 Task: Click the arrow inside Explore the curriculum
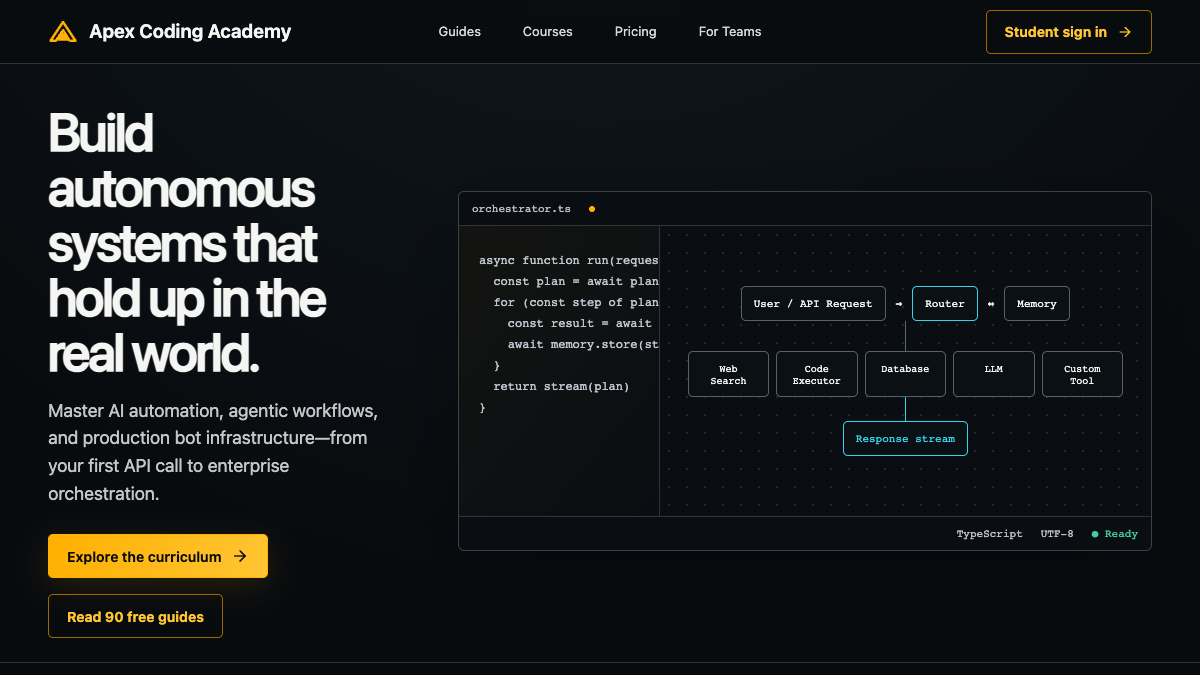click(240, 556)
